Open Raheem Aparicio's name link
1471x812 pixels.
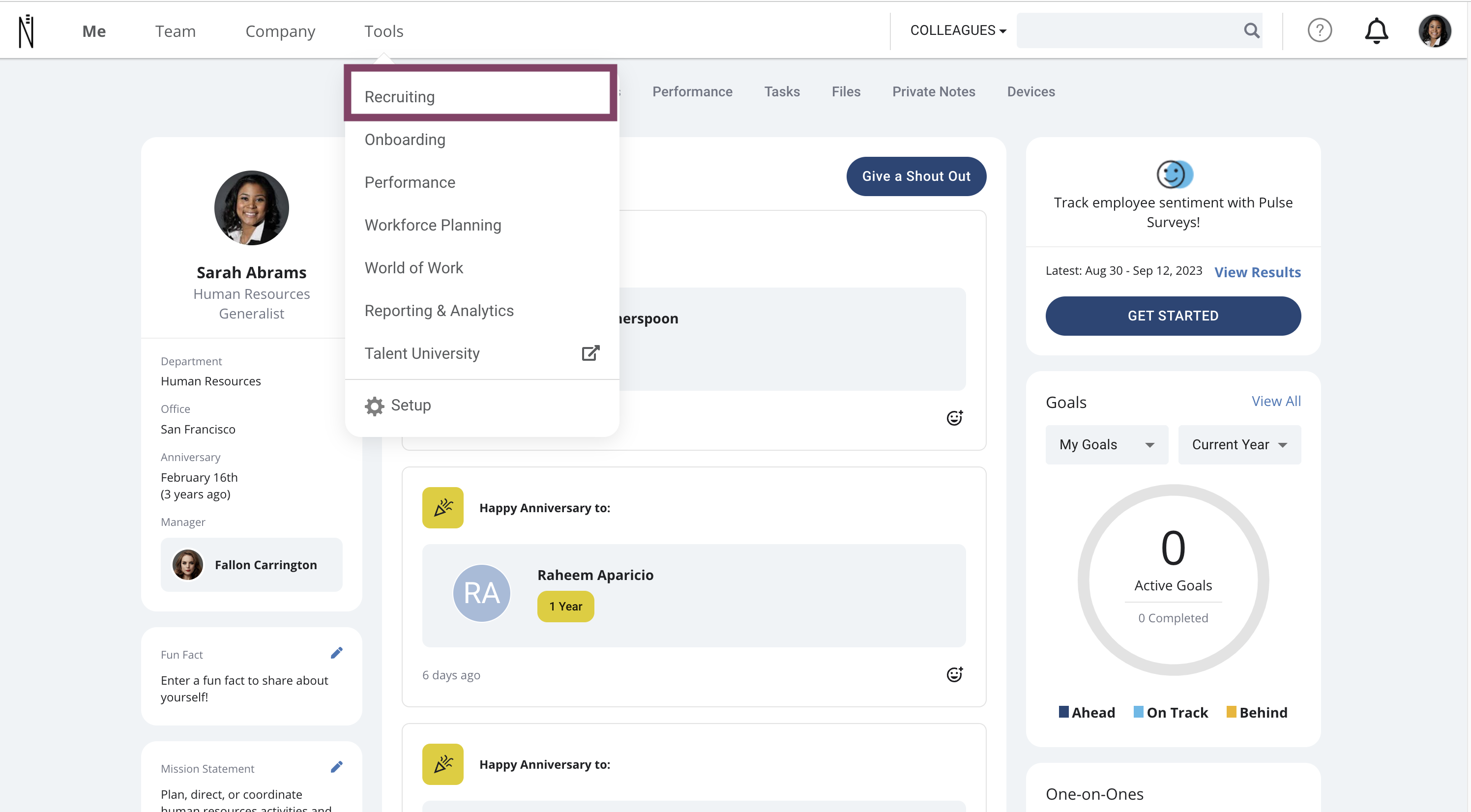click(595, 575)
